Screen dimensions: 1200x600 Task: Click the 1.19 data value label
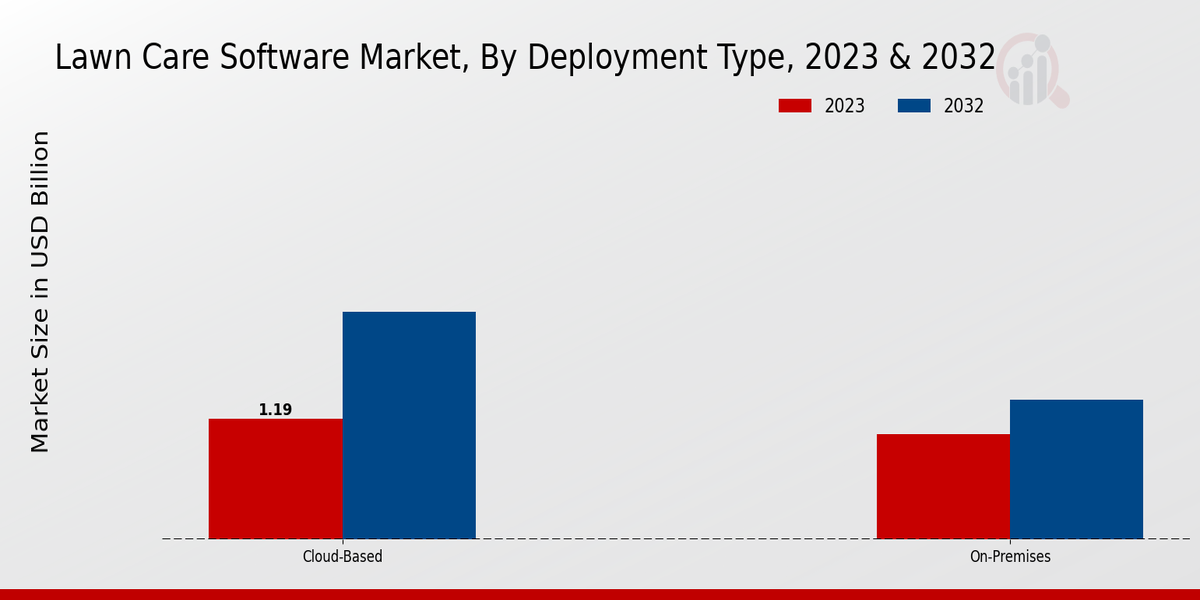(x=275, y=409)
